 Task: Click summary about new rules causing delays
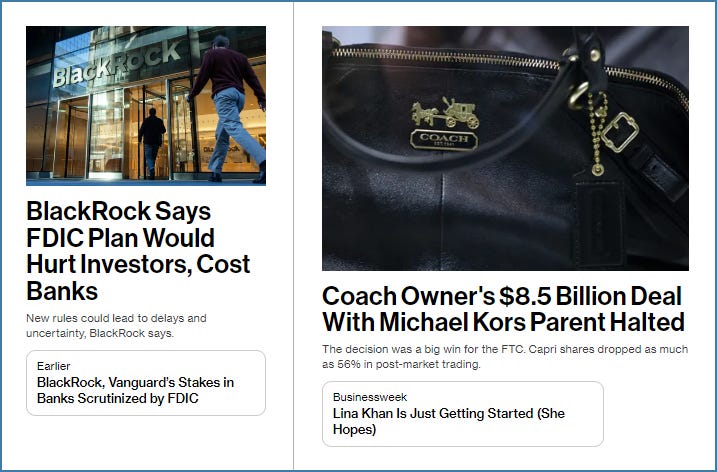[116, 325]
